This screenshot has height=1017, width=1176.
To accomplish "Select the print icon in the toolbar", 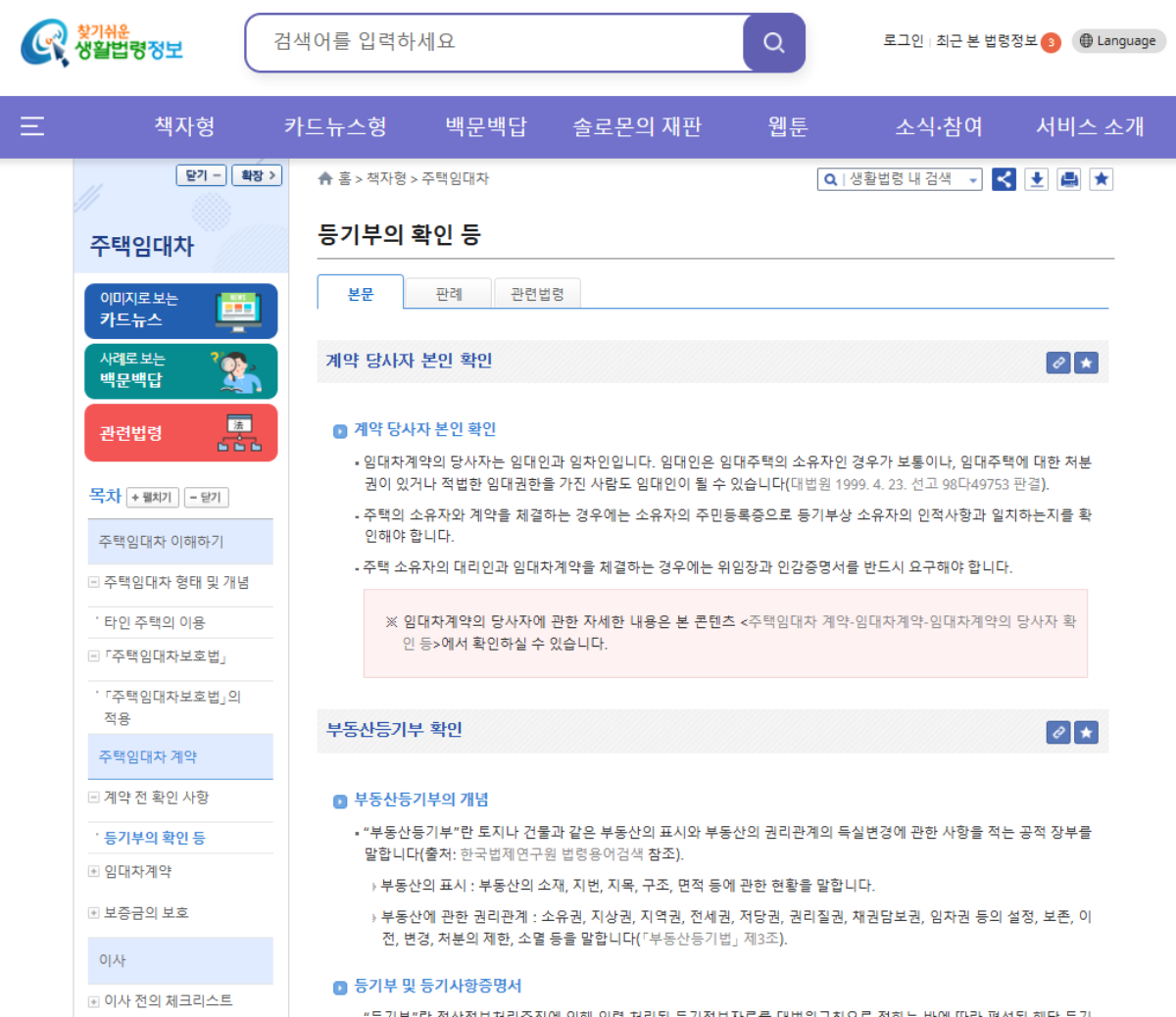I will [1068, 179].
